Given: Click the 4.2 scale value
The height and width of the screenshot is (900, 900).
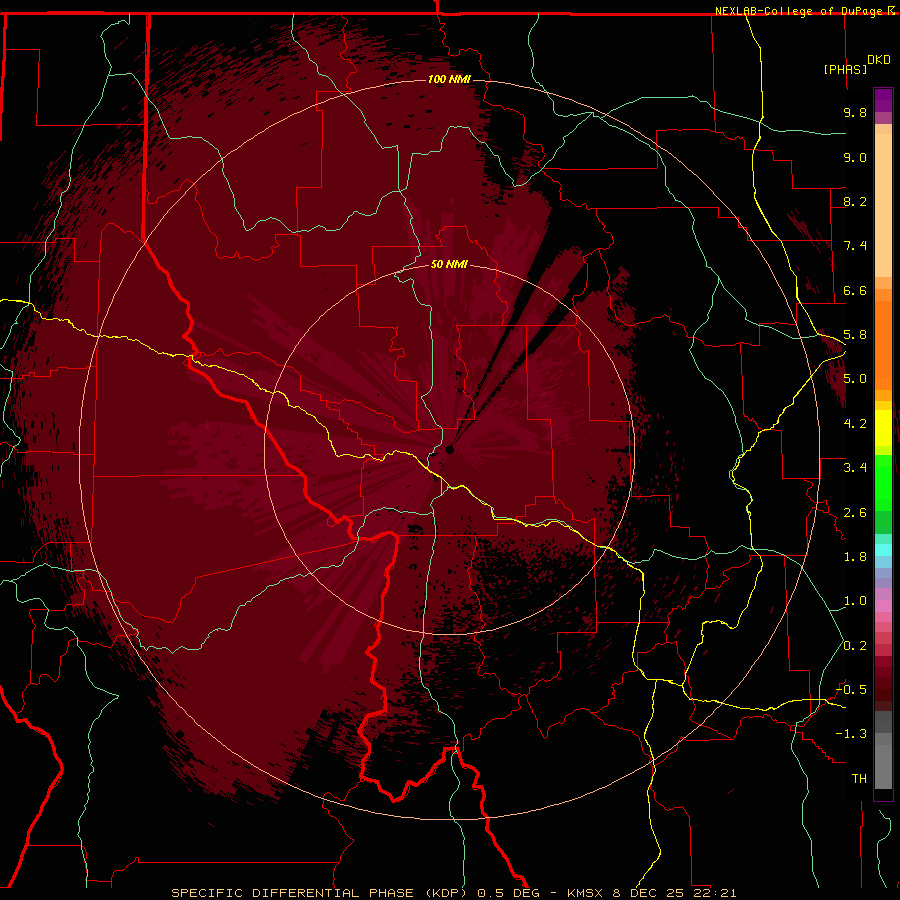Looking at the screenshot, I should tap(855, 424).
